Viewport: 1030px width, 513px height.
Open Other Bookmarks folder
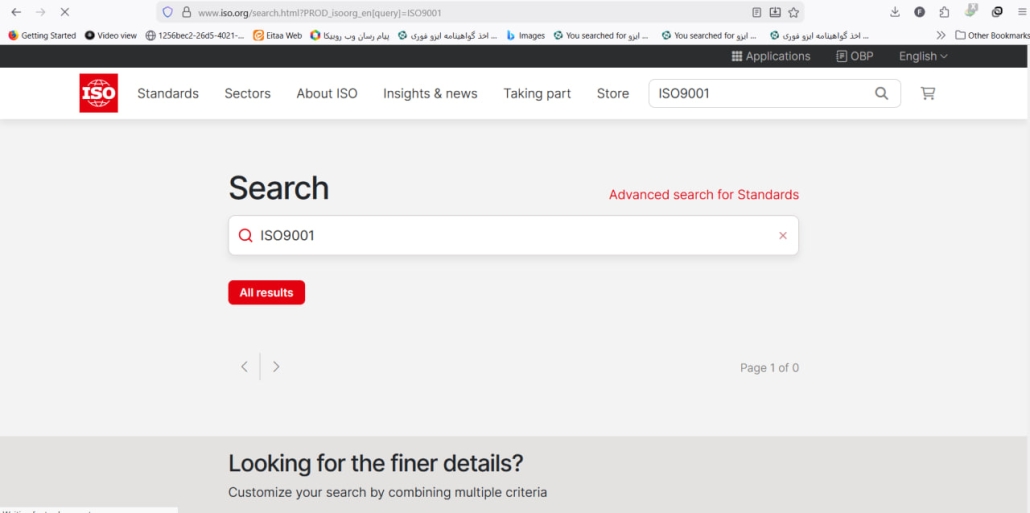point(992,35)
